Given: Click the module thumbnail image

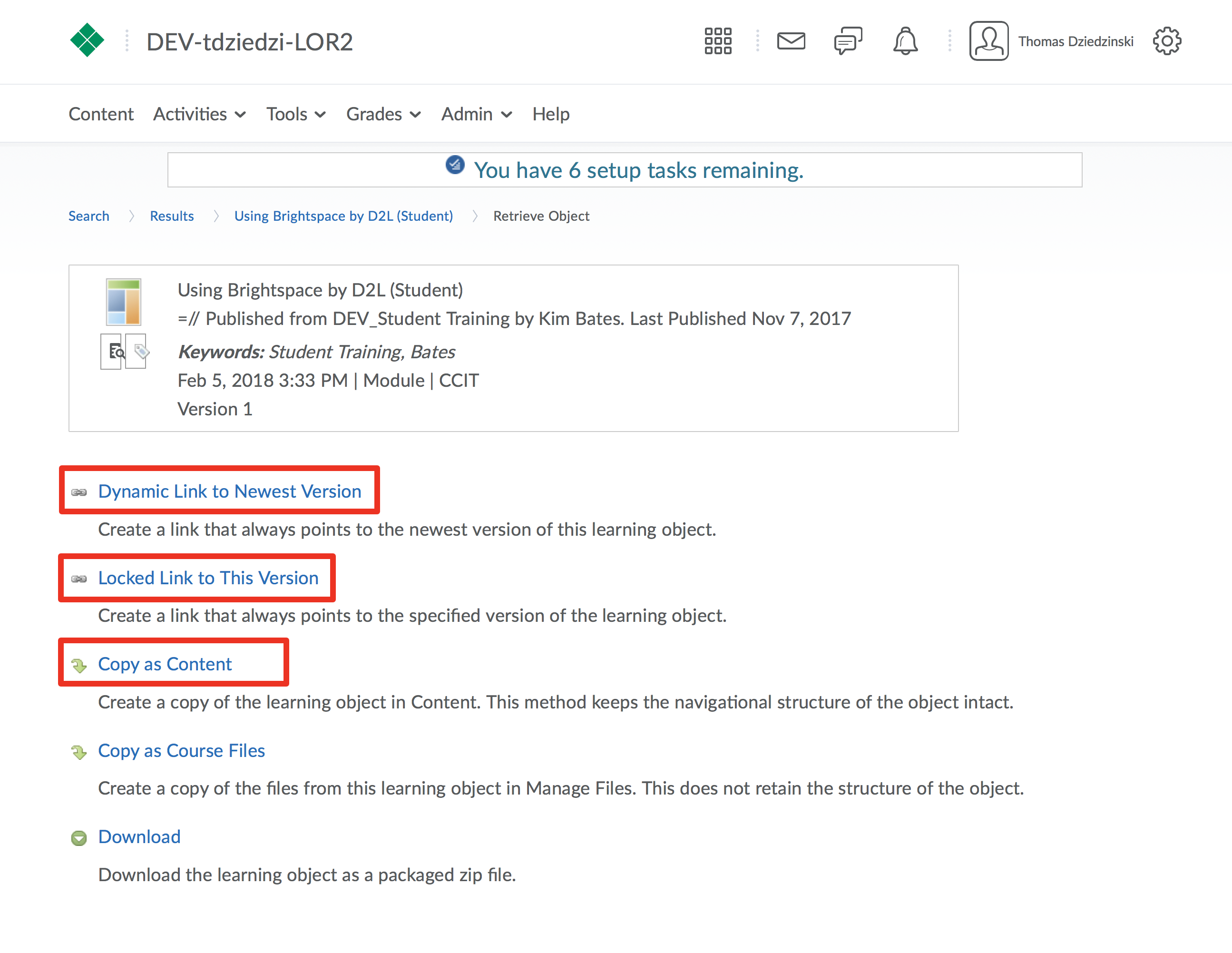Looking at the screenshot, I should (x=124, y=302).
